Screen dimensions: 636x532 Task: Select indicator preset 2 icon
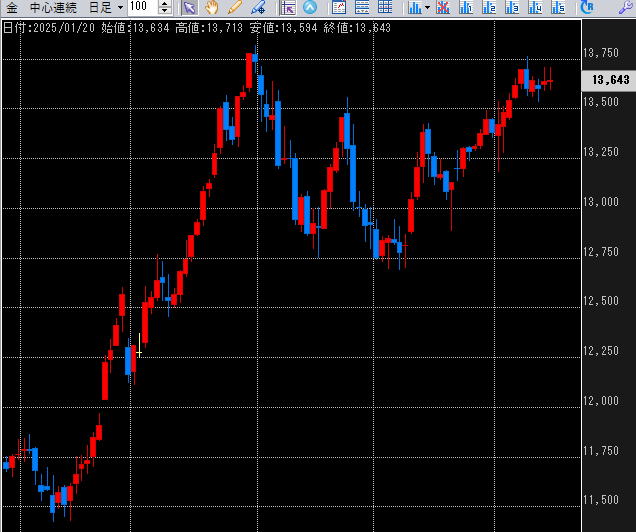(489, 7)
